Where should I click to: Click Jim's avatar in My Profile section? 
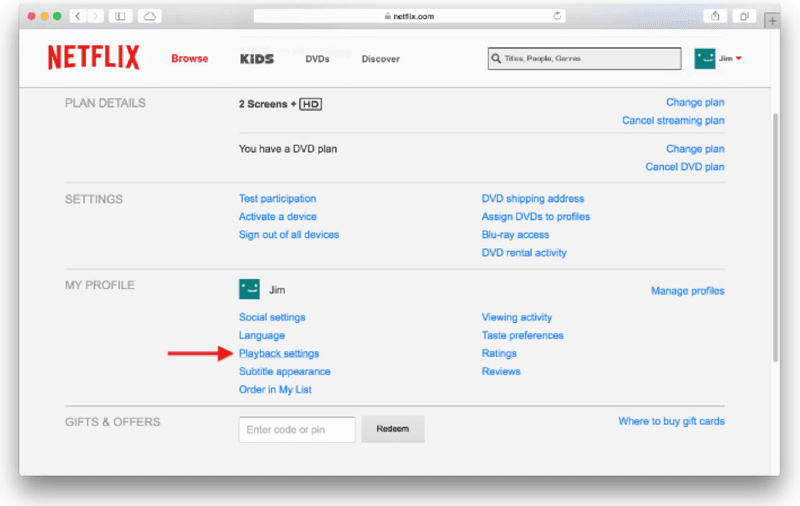pyautogui.click(x=249, y=289)
